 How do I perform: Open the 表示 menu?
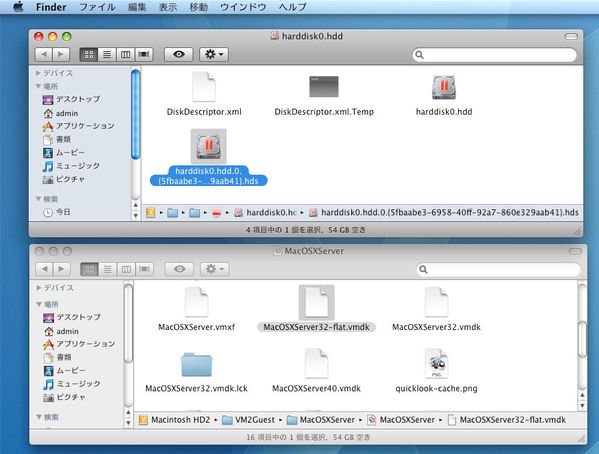168,7
